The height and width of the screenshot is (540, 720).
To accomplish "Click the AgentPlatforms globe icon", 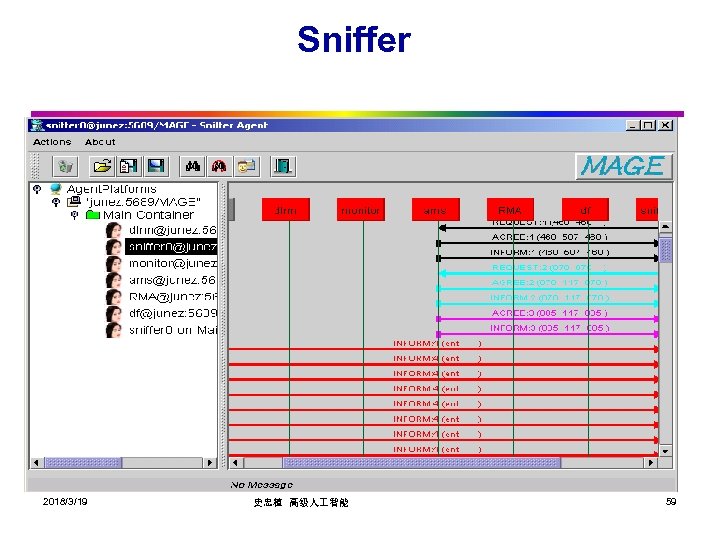I will click(x=56, y=189).
